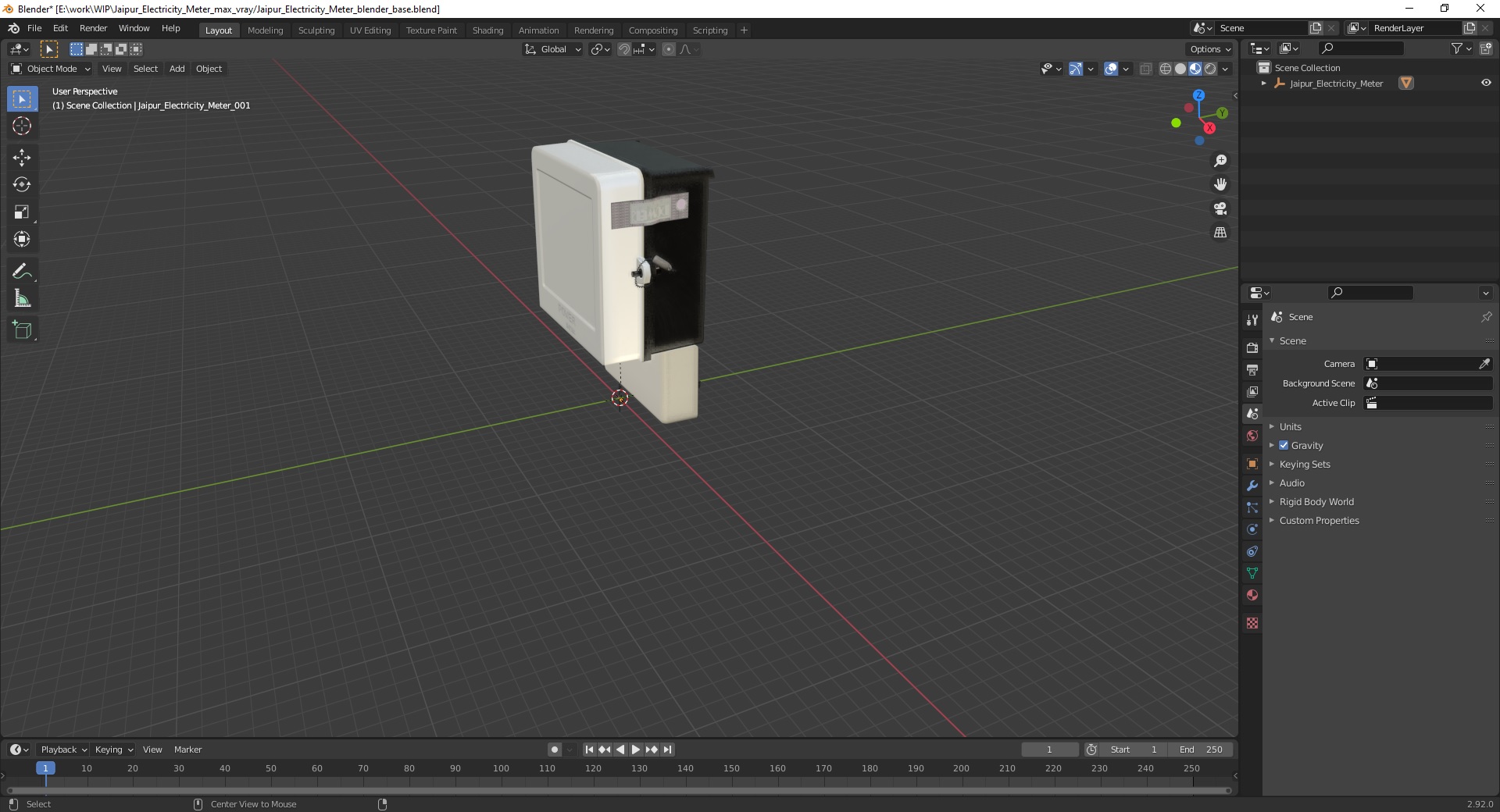Switch to the Shading workspace tab

pos(487,30)
